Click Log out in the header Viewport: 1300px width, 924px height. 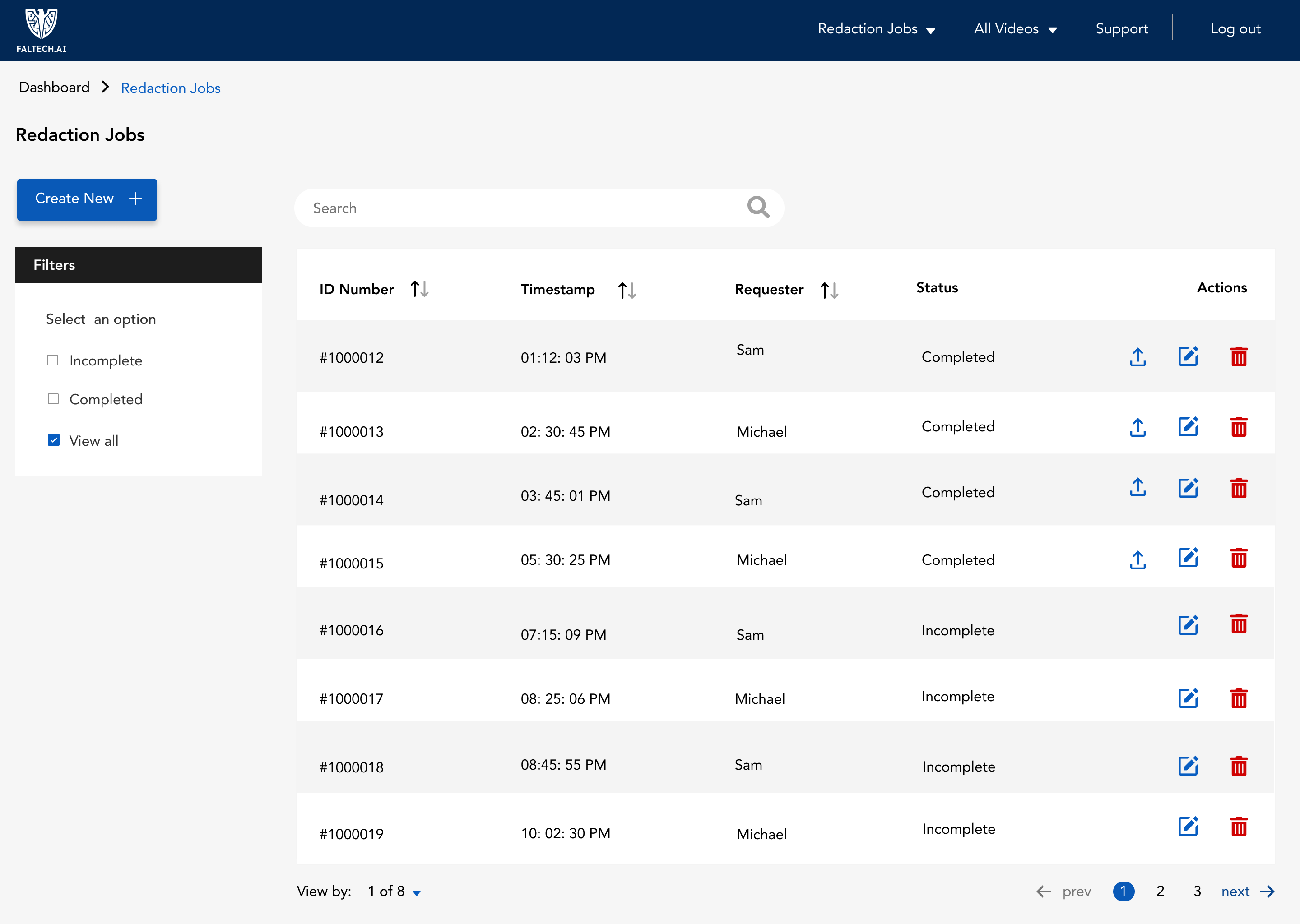(1235, 29)
